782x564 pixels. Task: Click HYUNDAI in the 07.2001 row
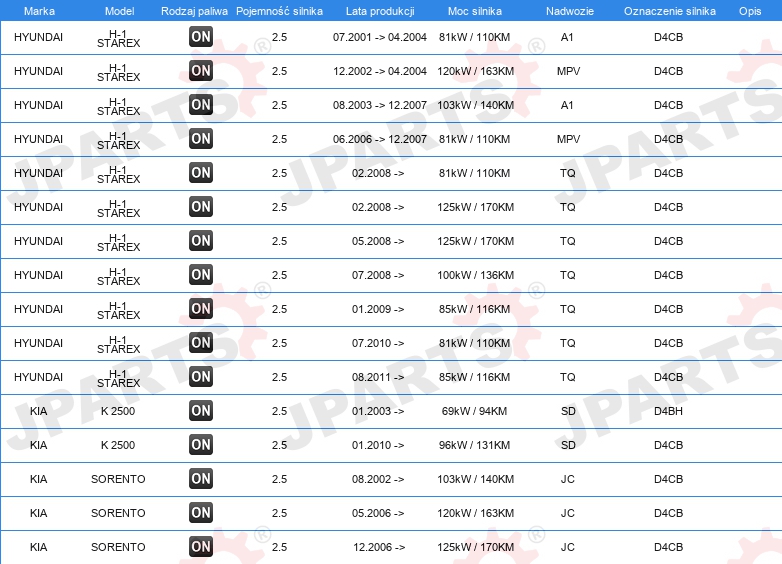coord(38,37)
